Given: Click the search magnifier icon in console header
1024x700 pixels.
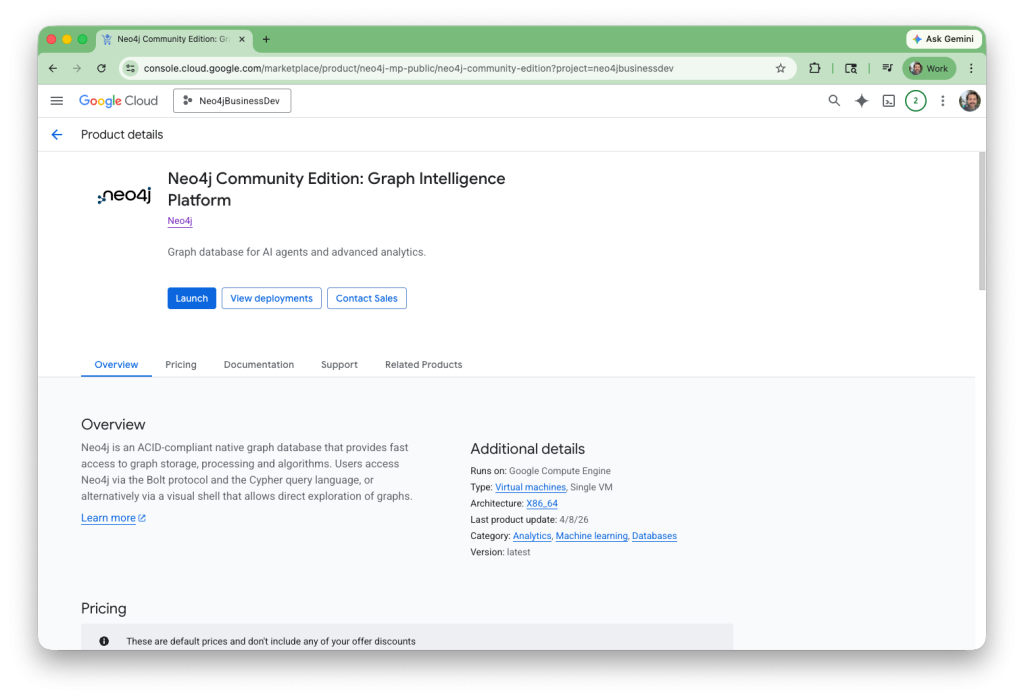Looking at the screenshot, I should 834,101.
